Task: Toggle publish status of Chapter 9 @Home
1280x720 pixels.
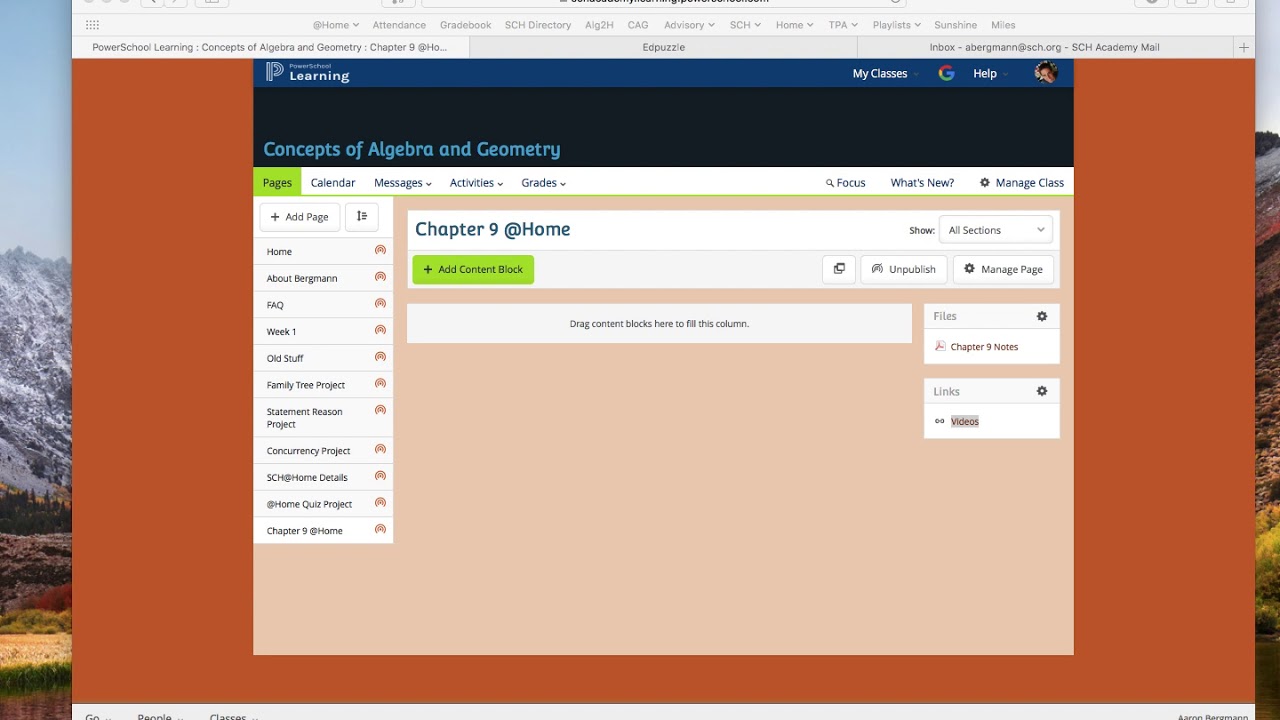Action: (380, 530)
